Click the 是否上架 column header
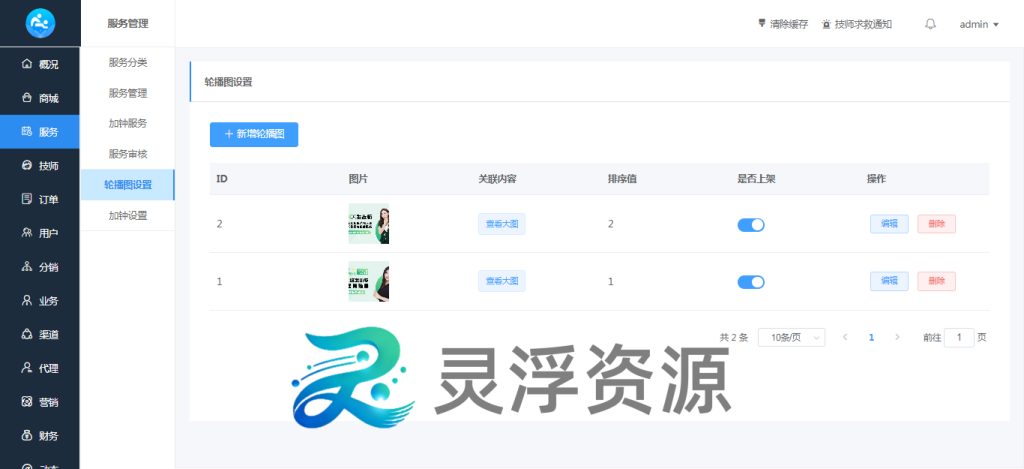This screenshot has height=469, width=1024. click(x=756, y=179)
